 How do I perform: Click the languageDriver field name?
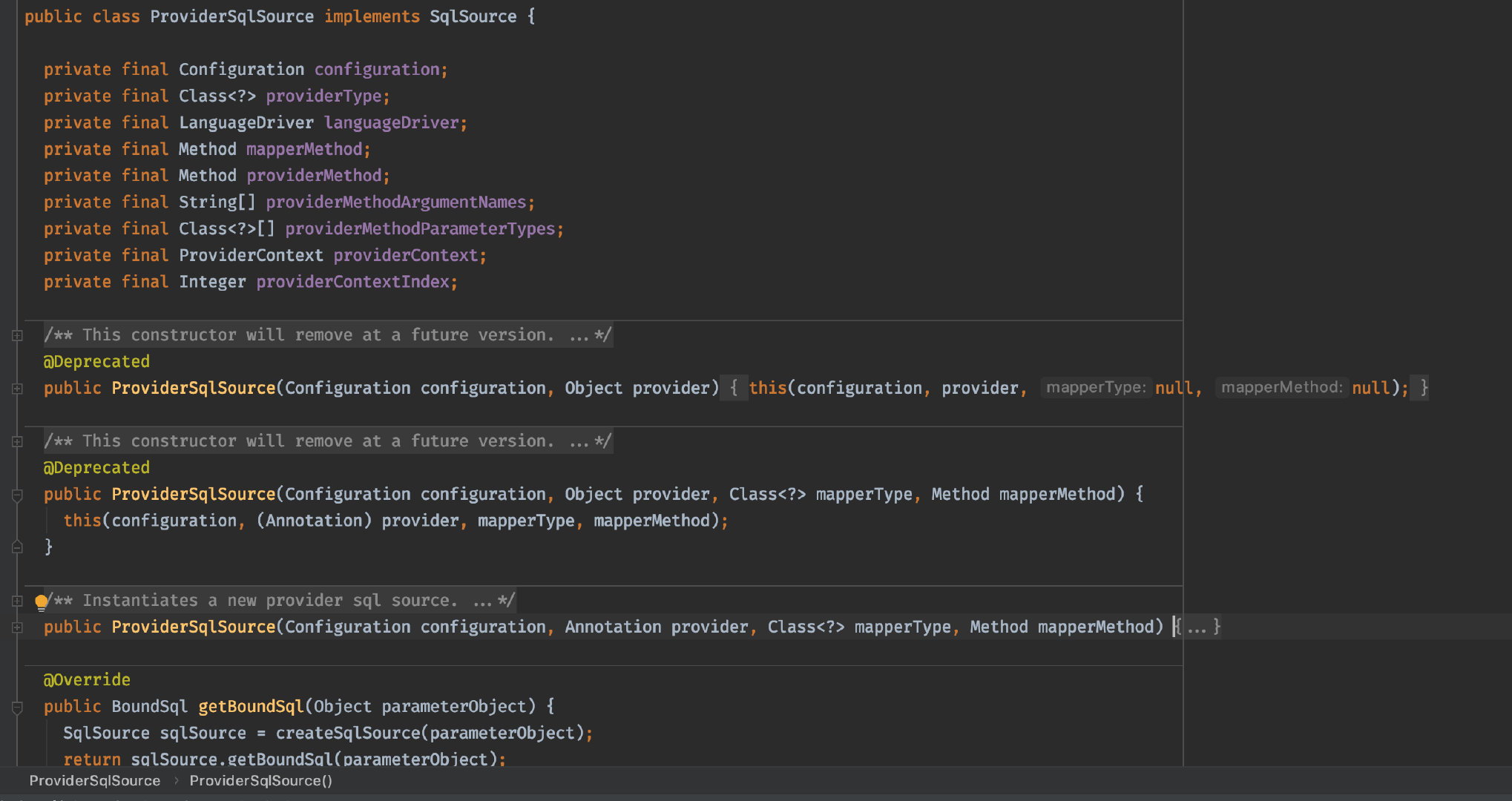[x=391, y=122]
